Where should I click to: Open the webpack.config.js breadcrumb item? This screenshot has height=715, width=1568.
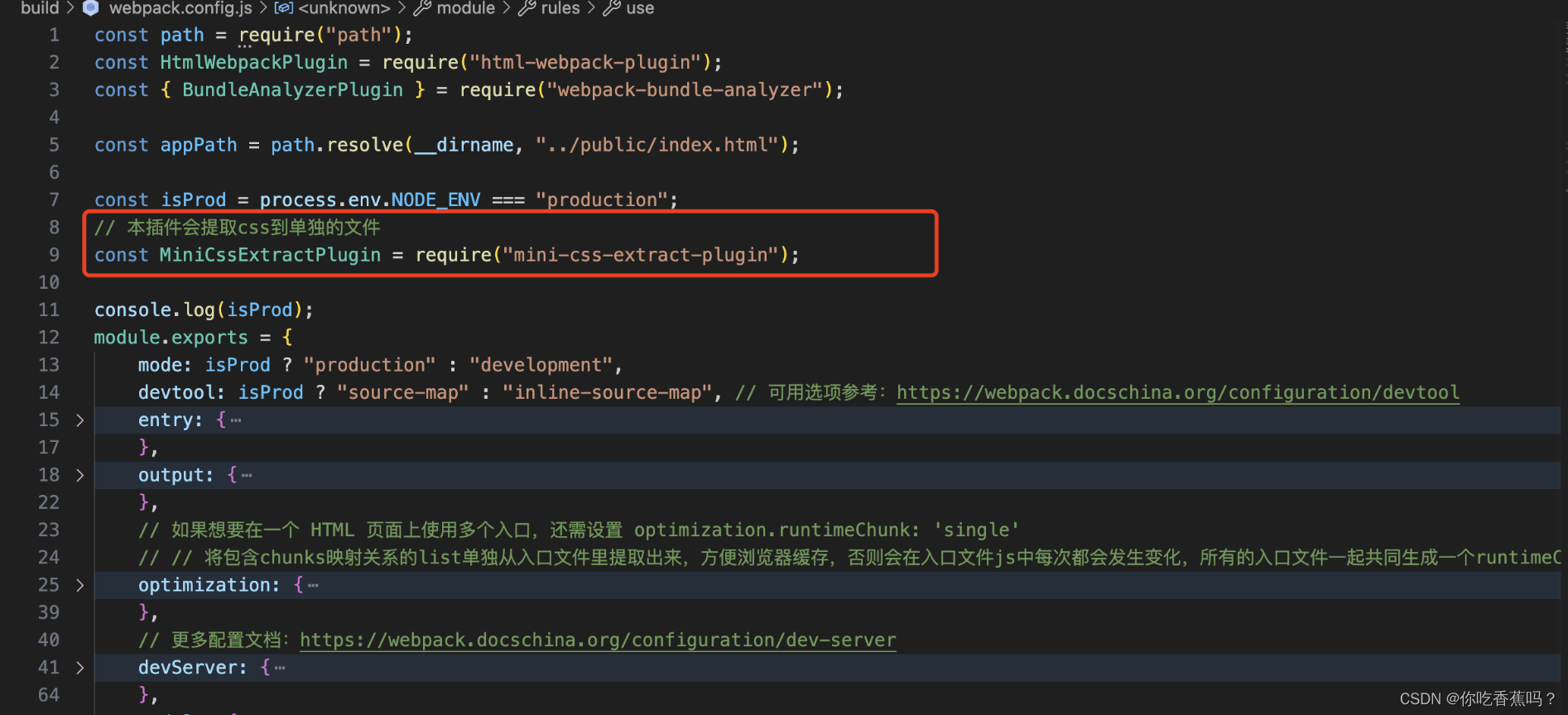pos(180,8)
